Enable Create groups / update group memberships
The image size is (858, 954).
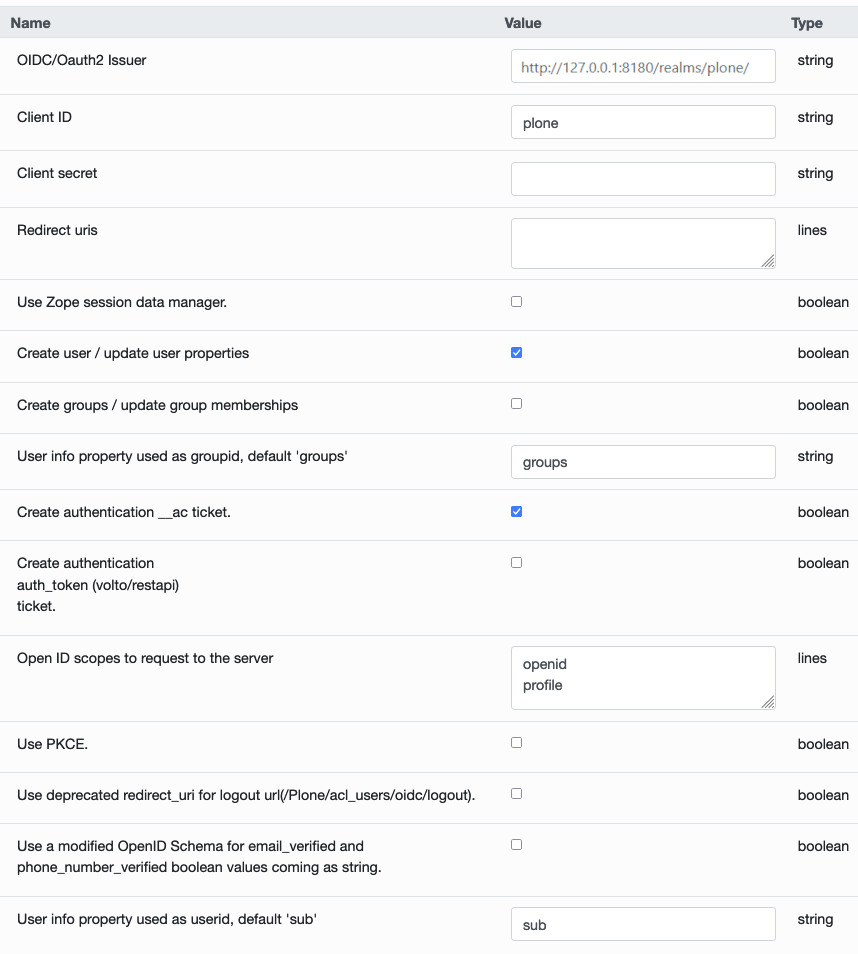[516, 404]
